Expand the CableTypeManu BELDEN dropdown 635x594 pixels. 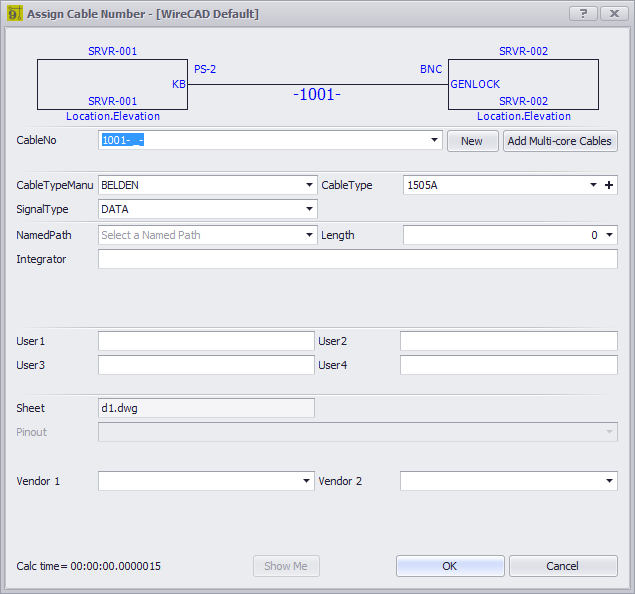click(x=309, y=185)
